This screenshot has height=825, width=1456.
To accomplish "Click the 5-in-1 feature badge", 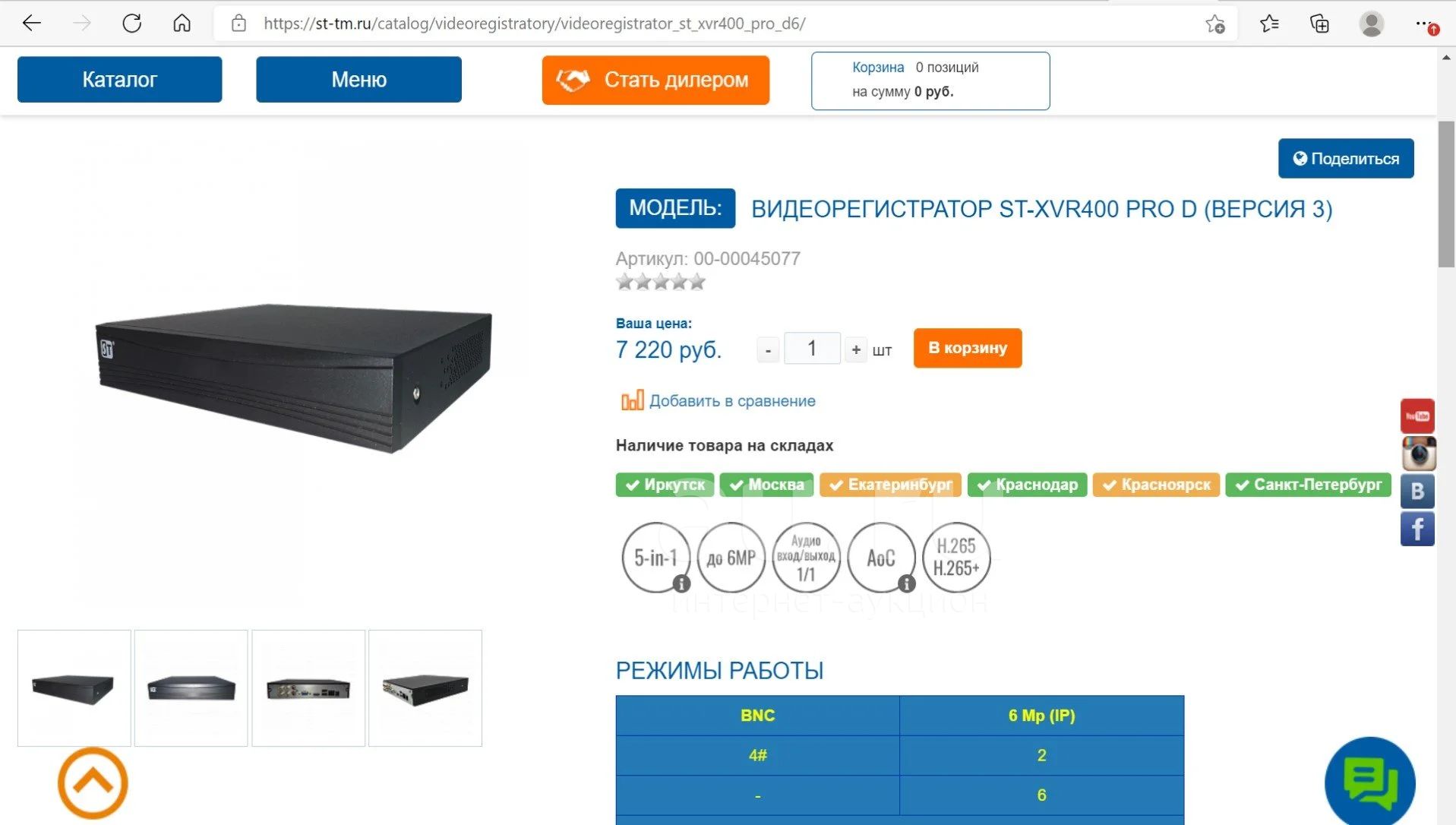I will 655,558.
